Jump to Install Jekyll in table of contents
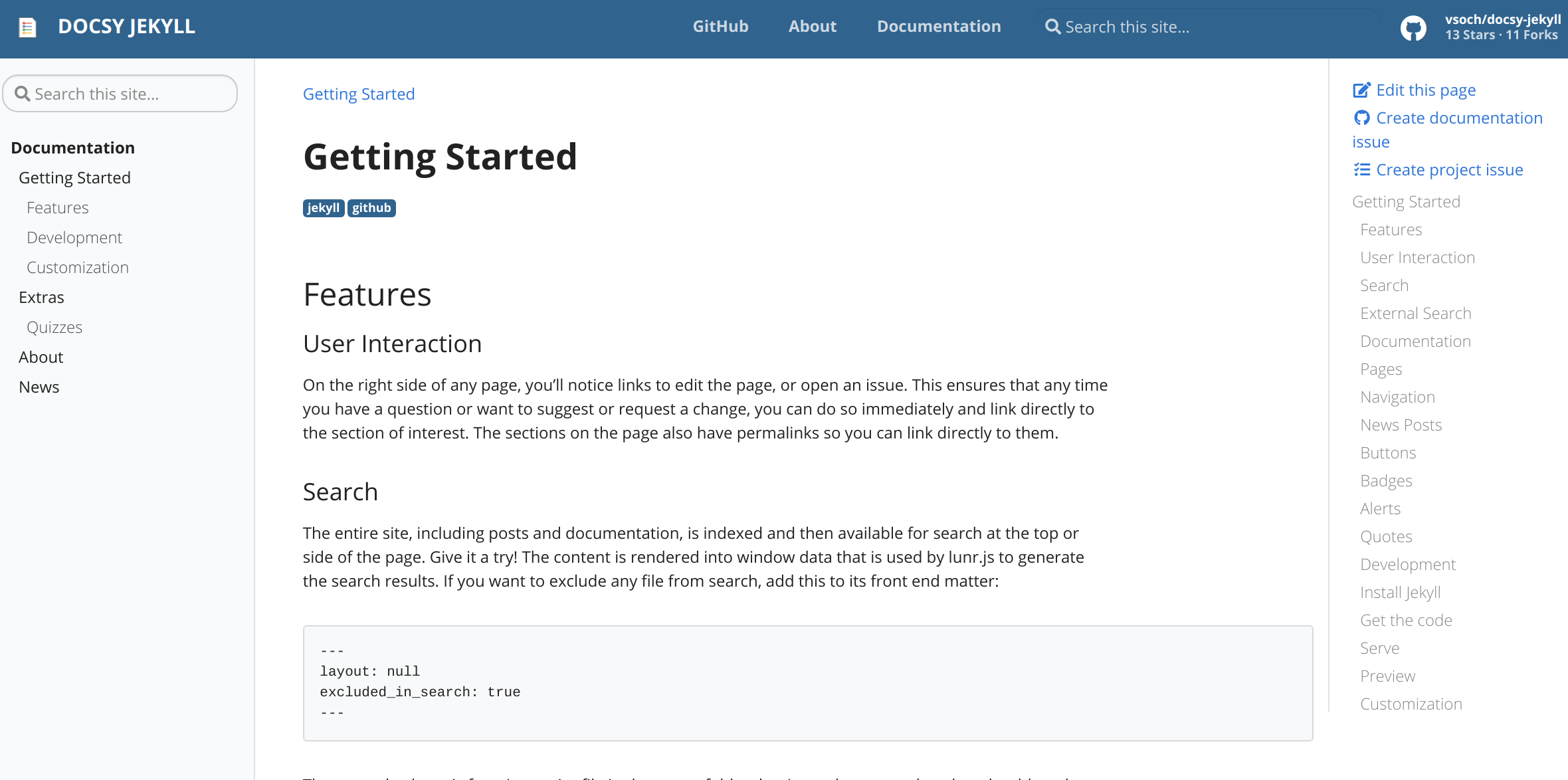This screenshot has height=780, width=1568. (x=1400, y=593)
